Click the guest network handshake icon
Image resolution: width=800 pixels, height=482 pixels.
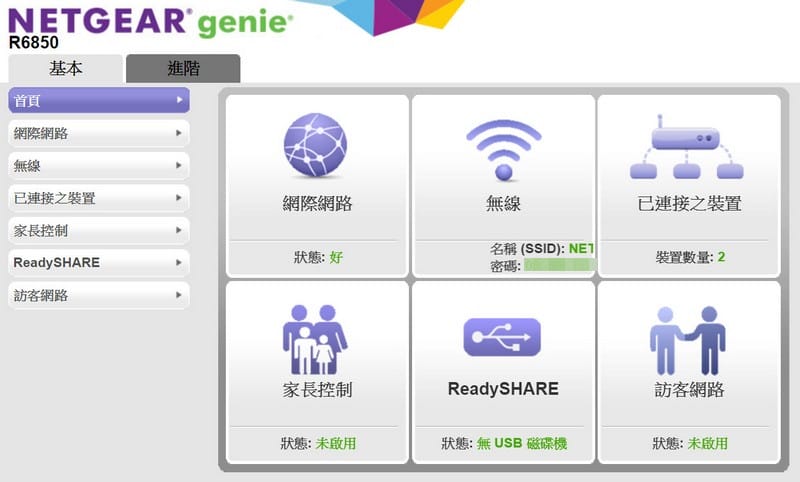point(688,341)
